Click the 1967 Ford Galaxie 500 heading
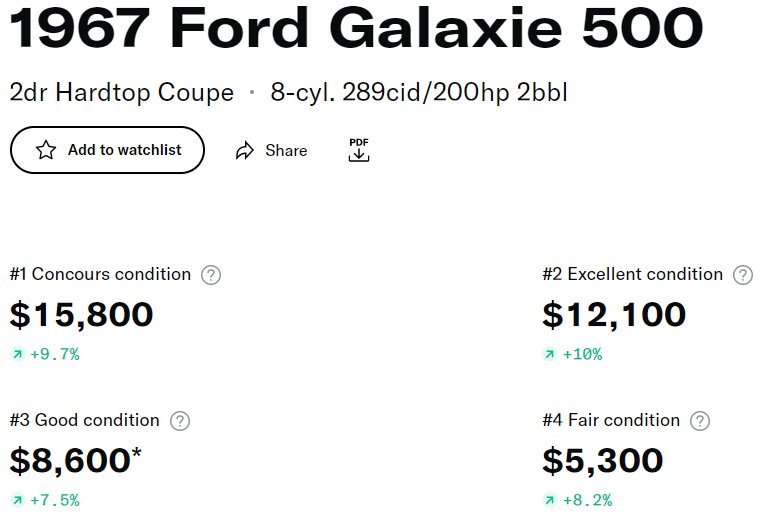 [x=356, y=28]
